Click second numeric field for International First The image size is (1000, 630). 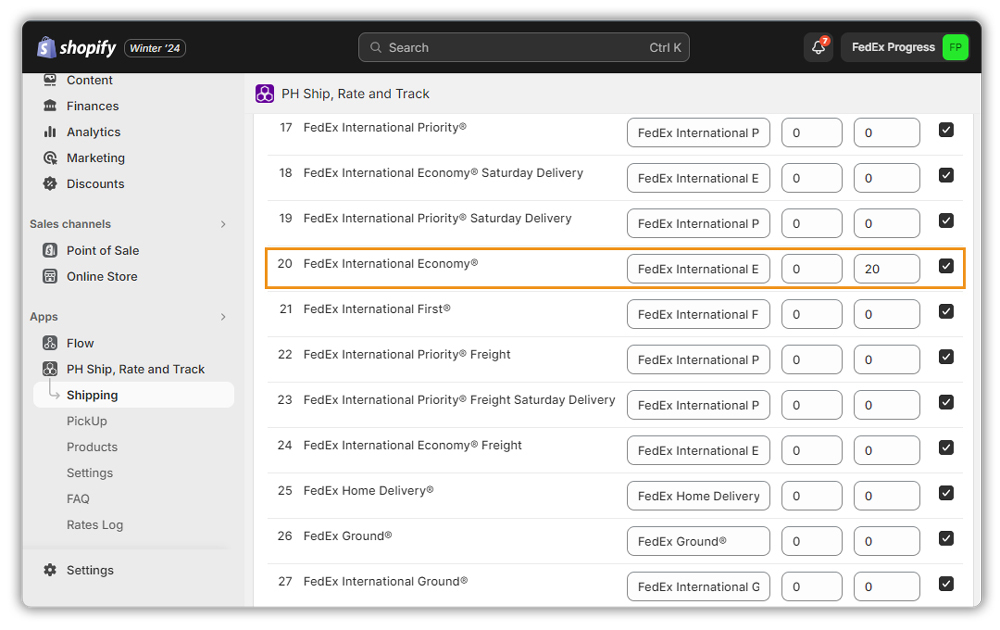(886, 314)
